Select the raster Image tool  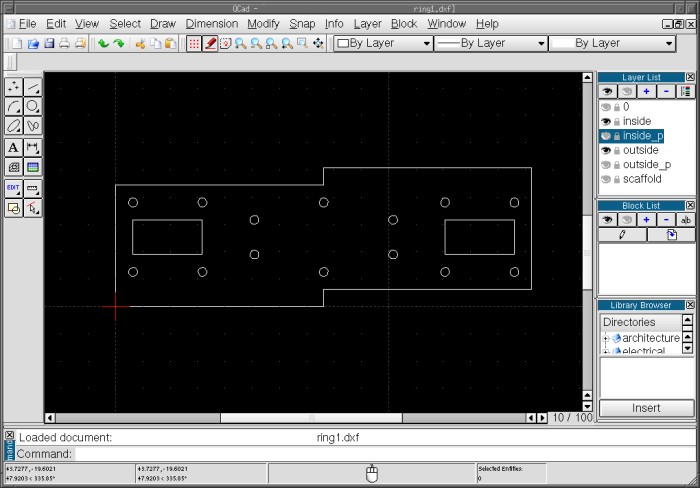tap(33, 167)
